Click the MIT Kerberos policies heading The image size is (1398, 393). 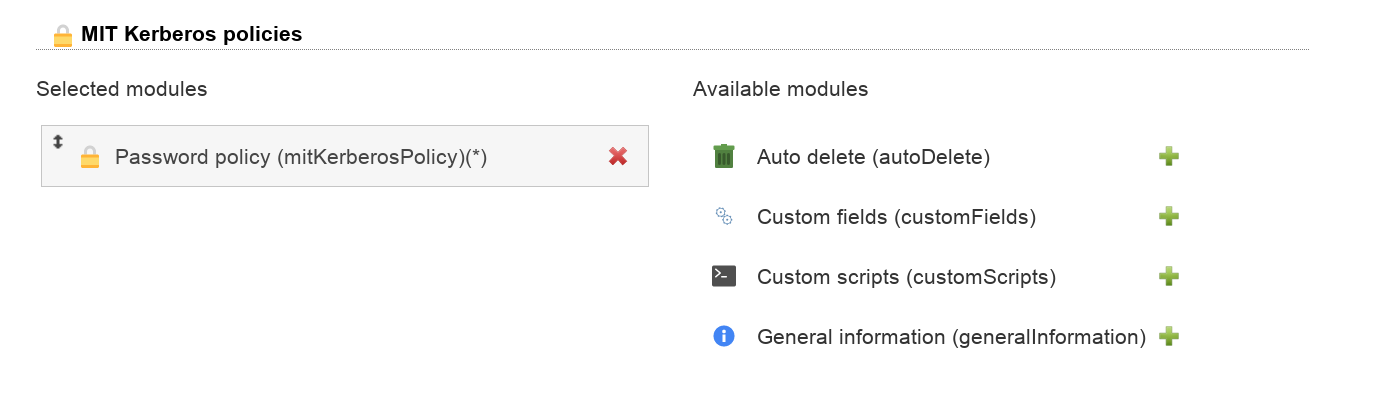point(192,34)
